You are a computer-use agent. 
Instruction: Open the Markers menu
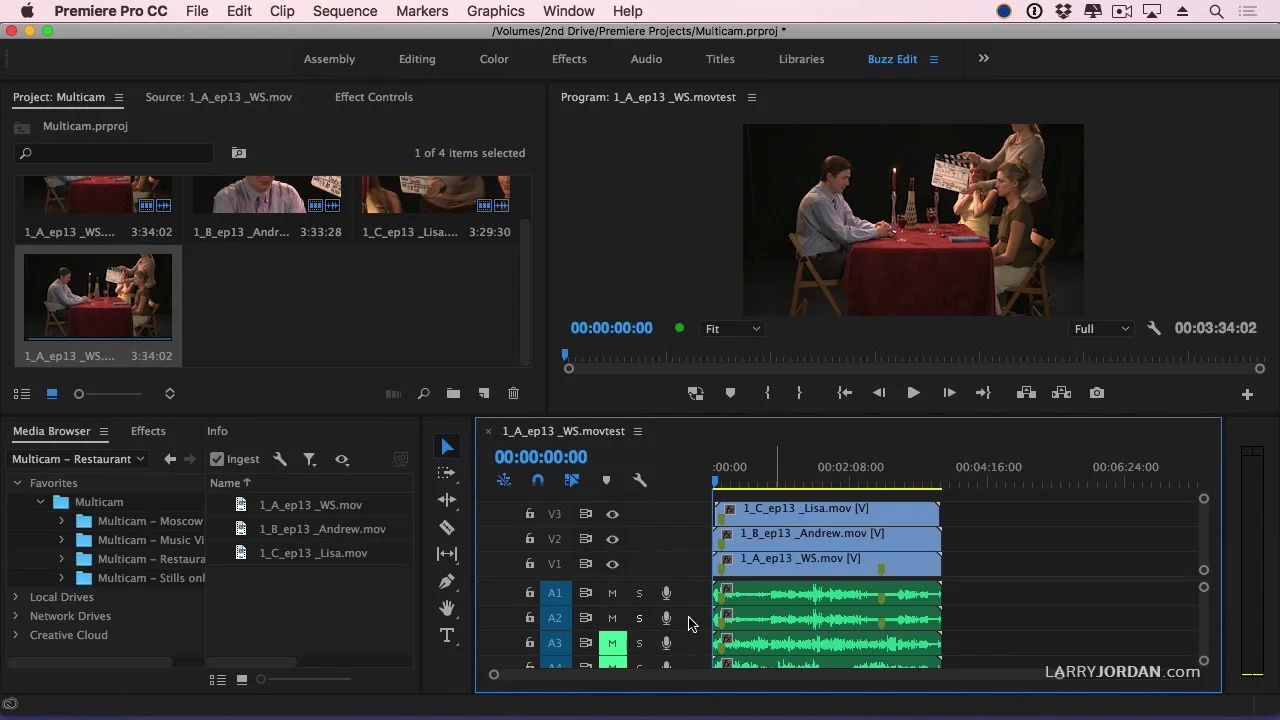[x=421, y=11]
